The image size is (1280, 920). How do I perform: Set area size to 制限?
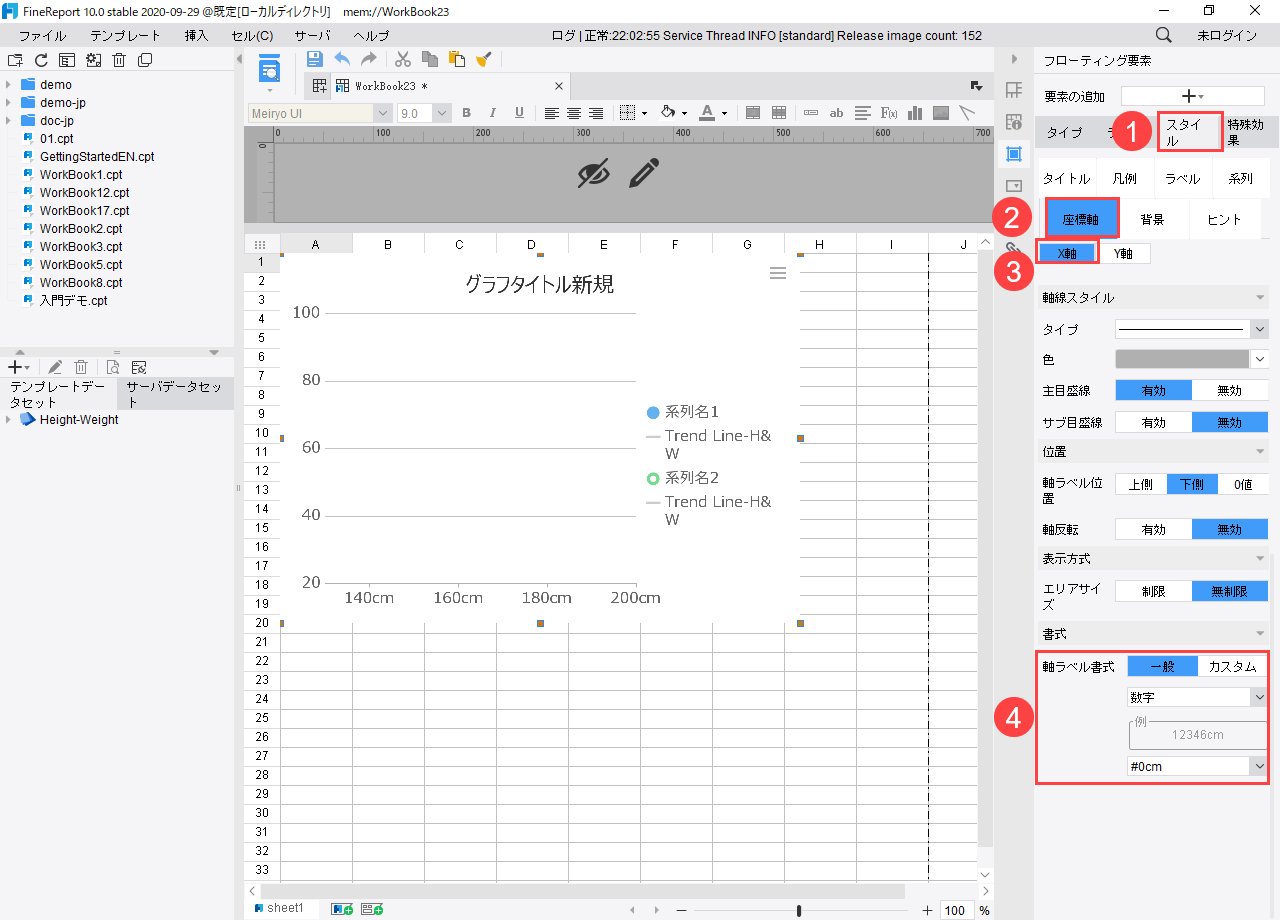coord(1153,591)
